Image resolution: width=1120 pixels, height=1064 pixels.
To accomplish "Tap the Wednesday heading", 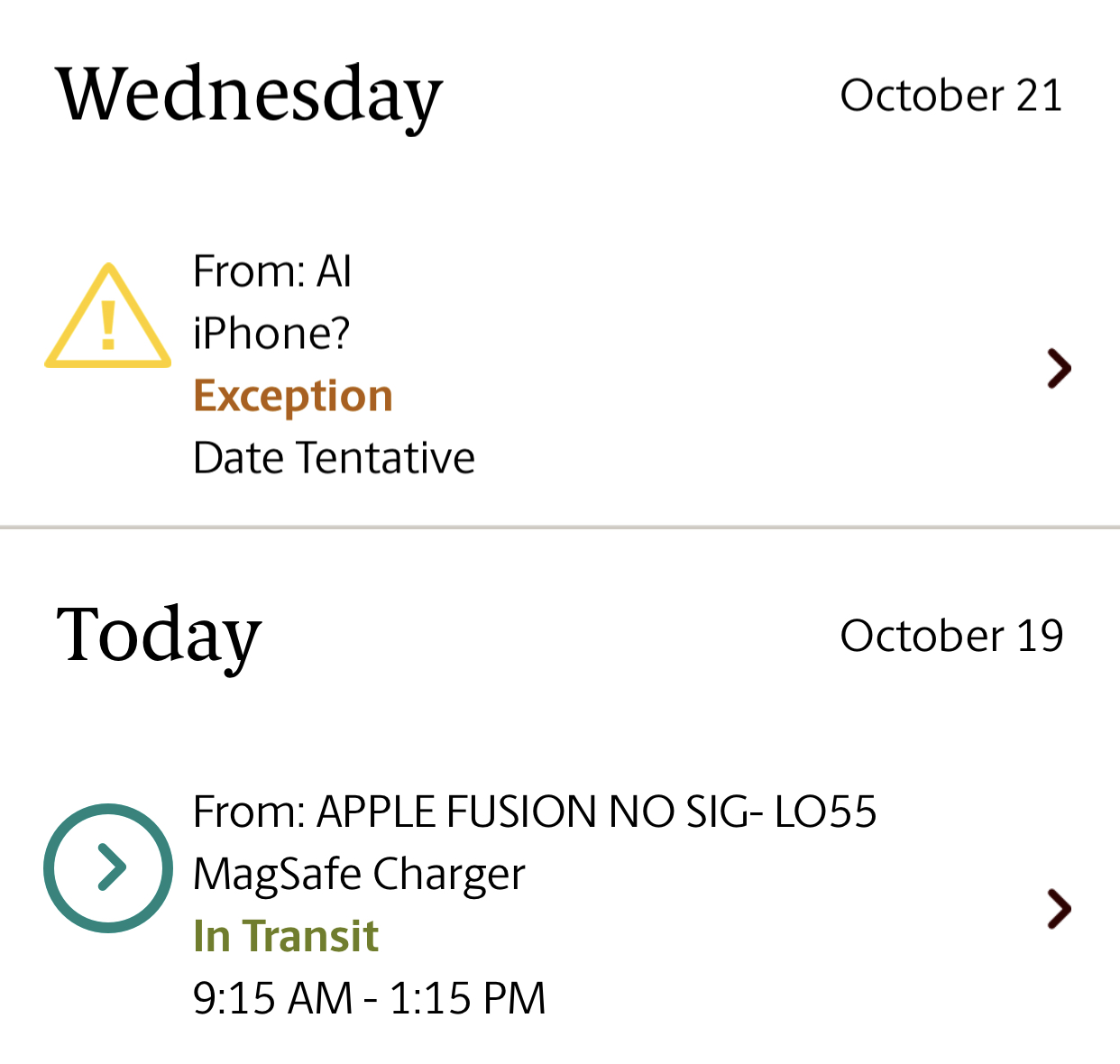I will [249, 96].
